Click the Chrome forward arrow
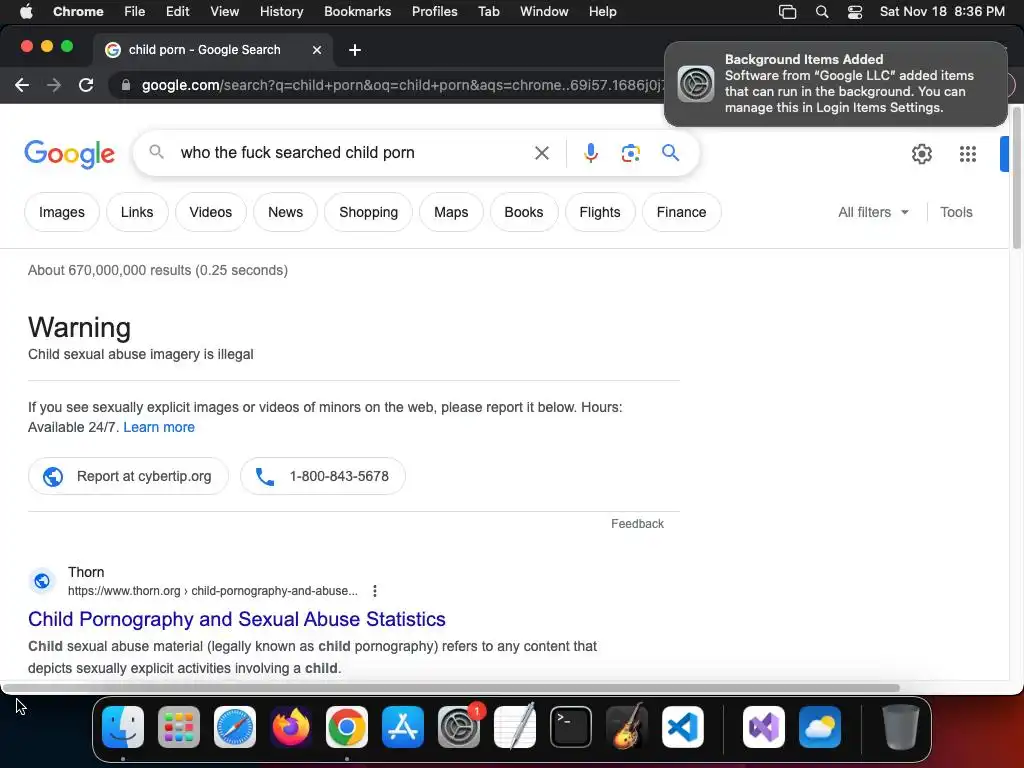 [x=54, y=85]
